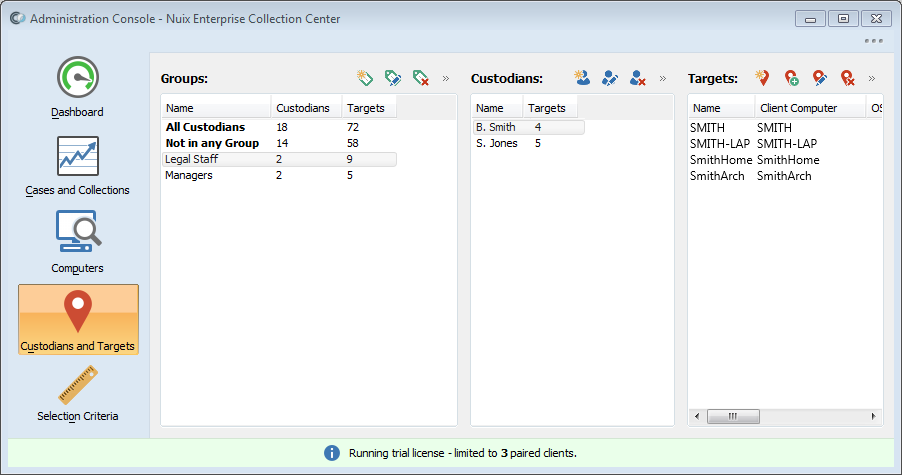Expand more Groups toolbar options chevron
902x475 pixels.
[446, 78]
